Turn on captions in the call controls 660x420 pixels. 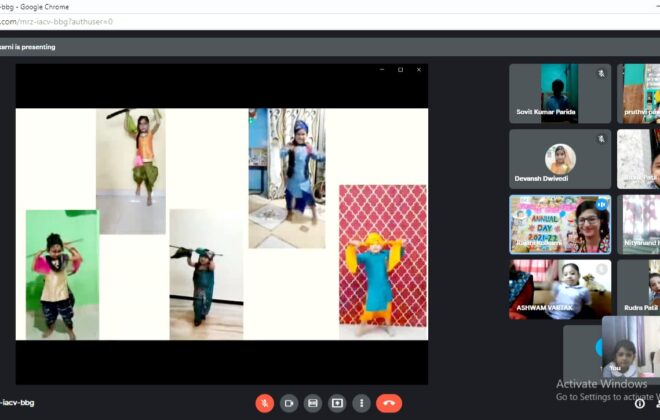pos(313,403)
